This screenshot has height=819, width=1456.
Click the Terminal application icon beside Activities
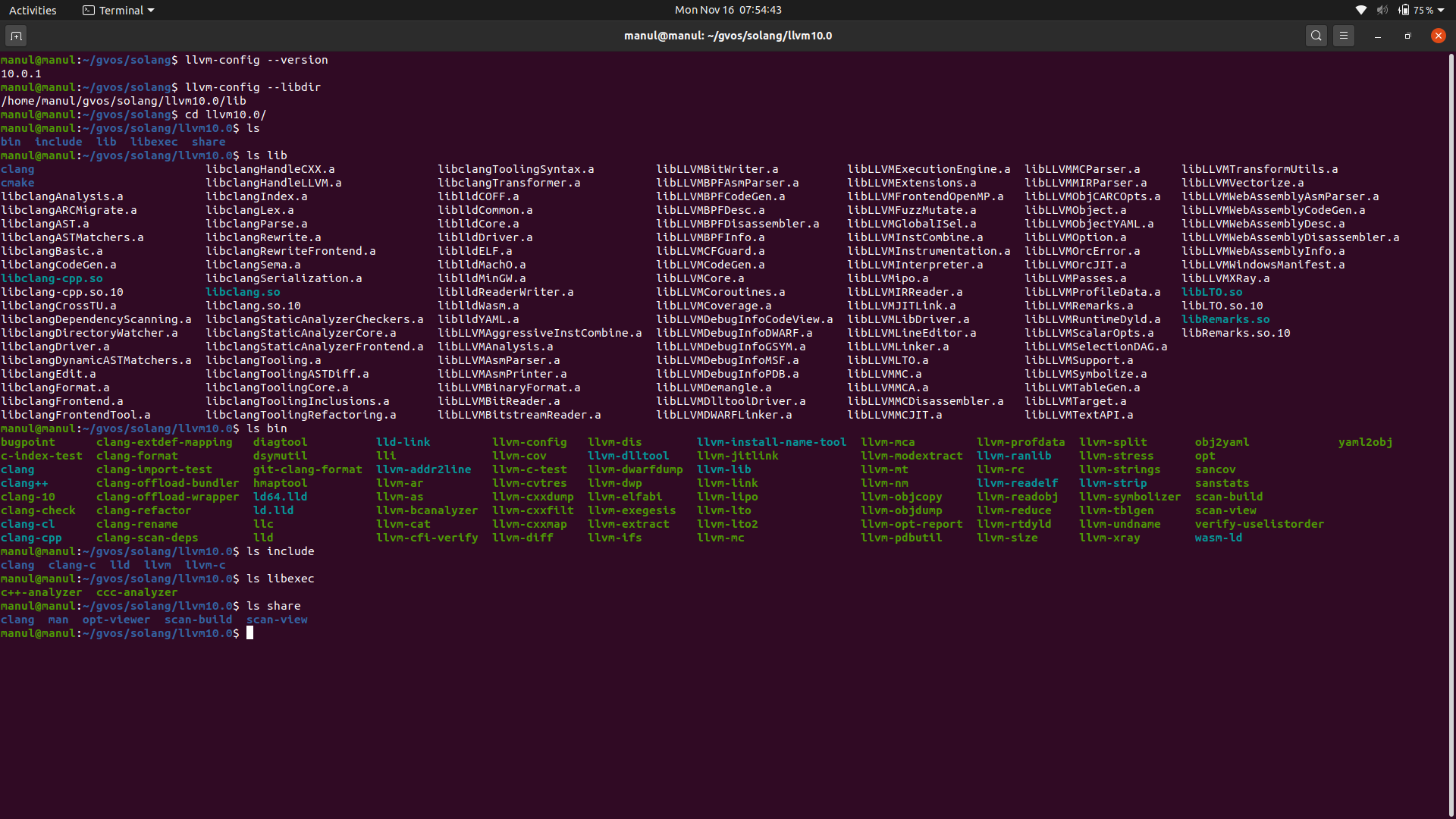coord(86,10)
